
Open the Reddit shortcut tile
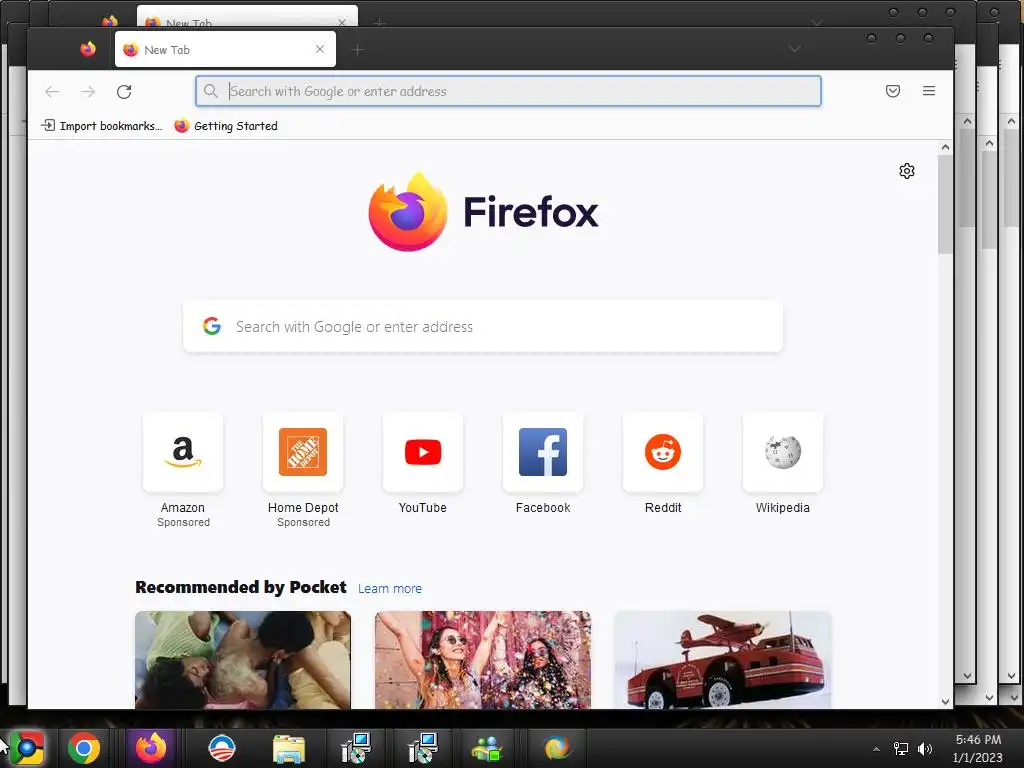(x=663, y=452)
